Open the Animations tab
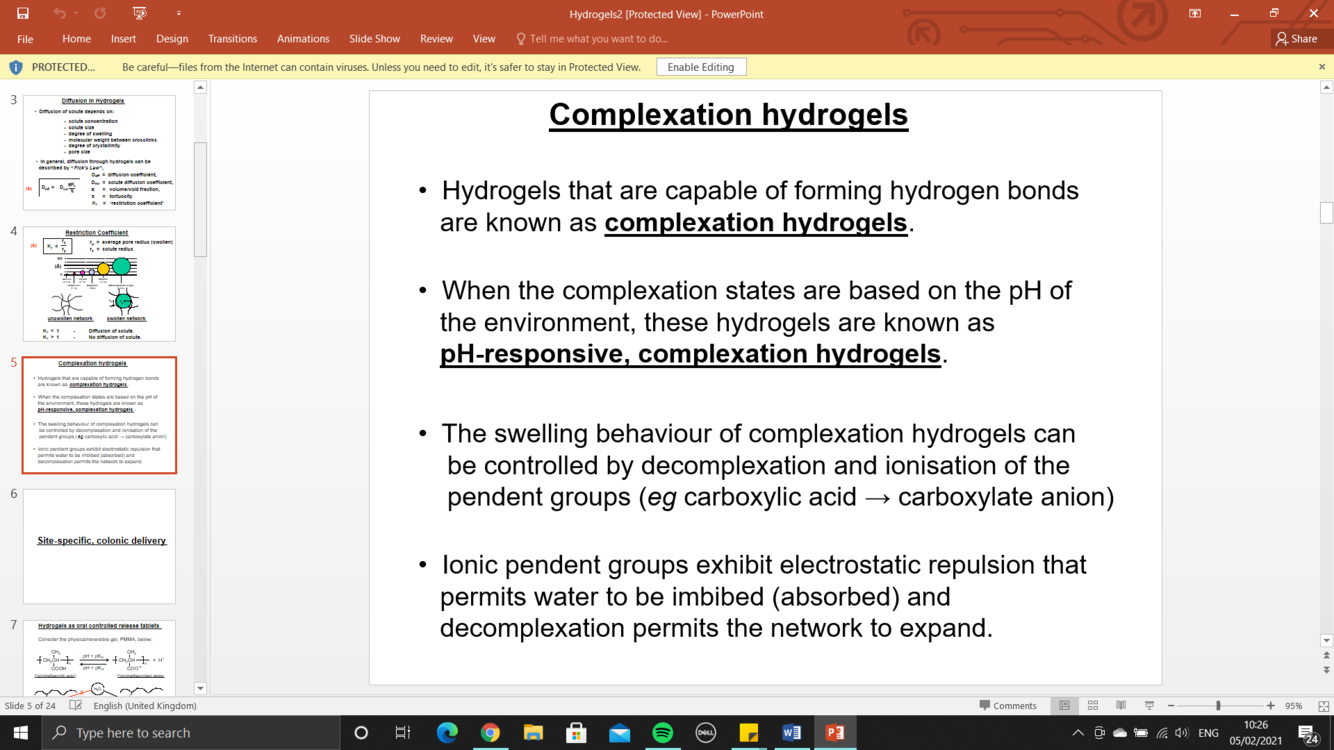 tap(303, 39)
